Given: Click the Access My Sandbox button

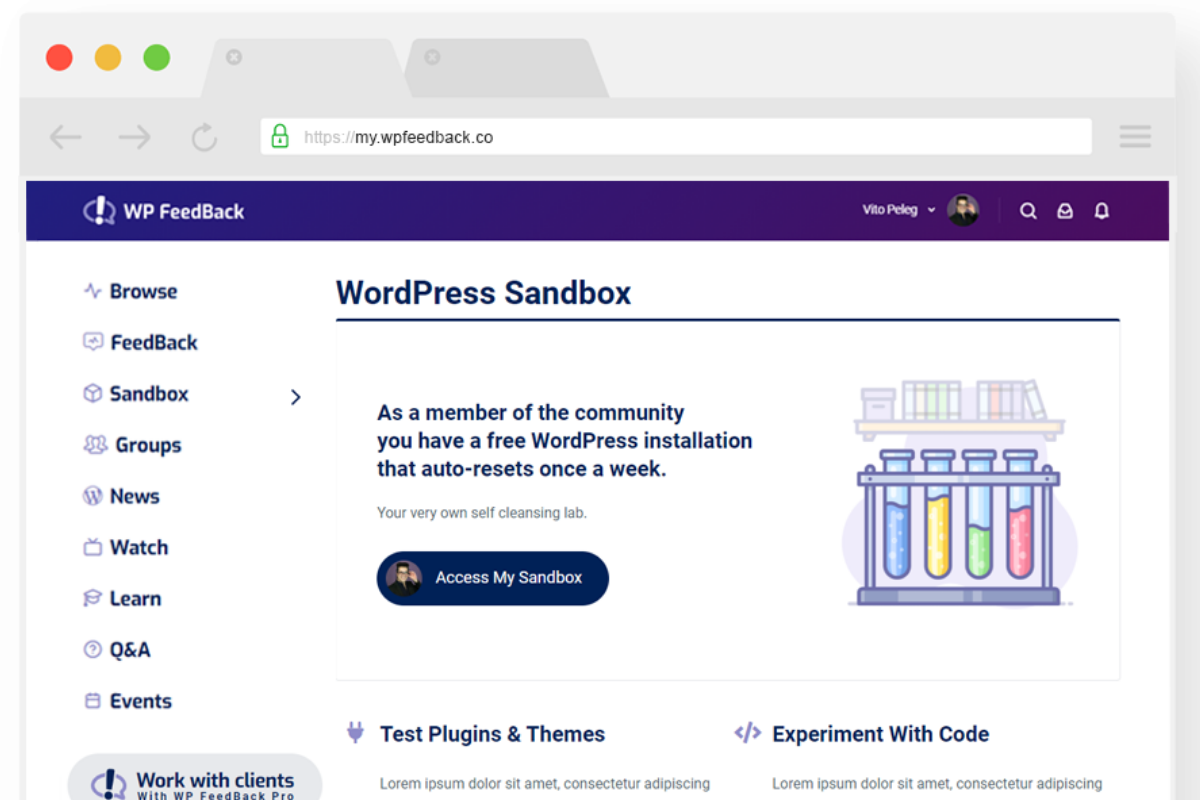Looking at the screenshot, I should 493,578.
